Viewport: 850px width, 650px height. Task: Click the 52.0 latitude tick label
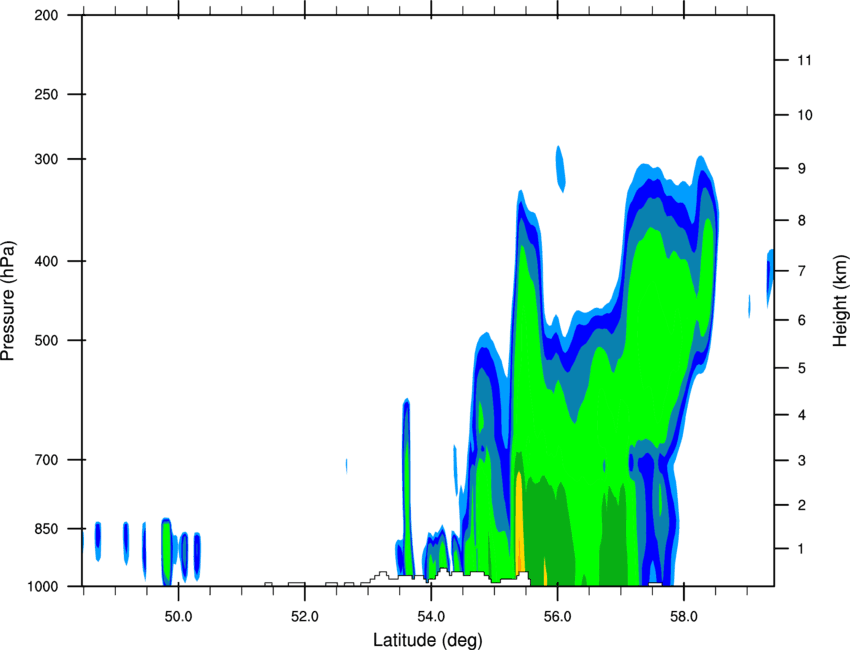click(305, 617)
